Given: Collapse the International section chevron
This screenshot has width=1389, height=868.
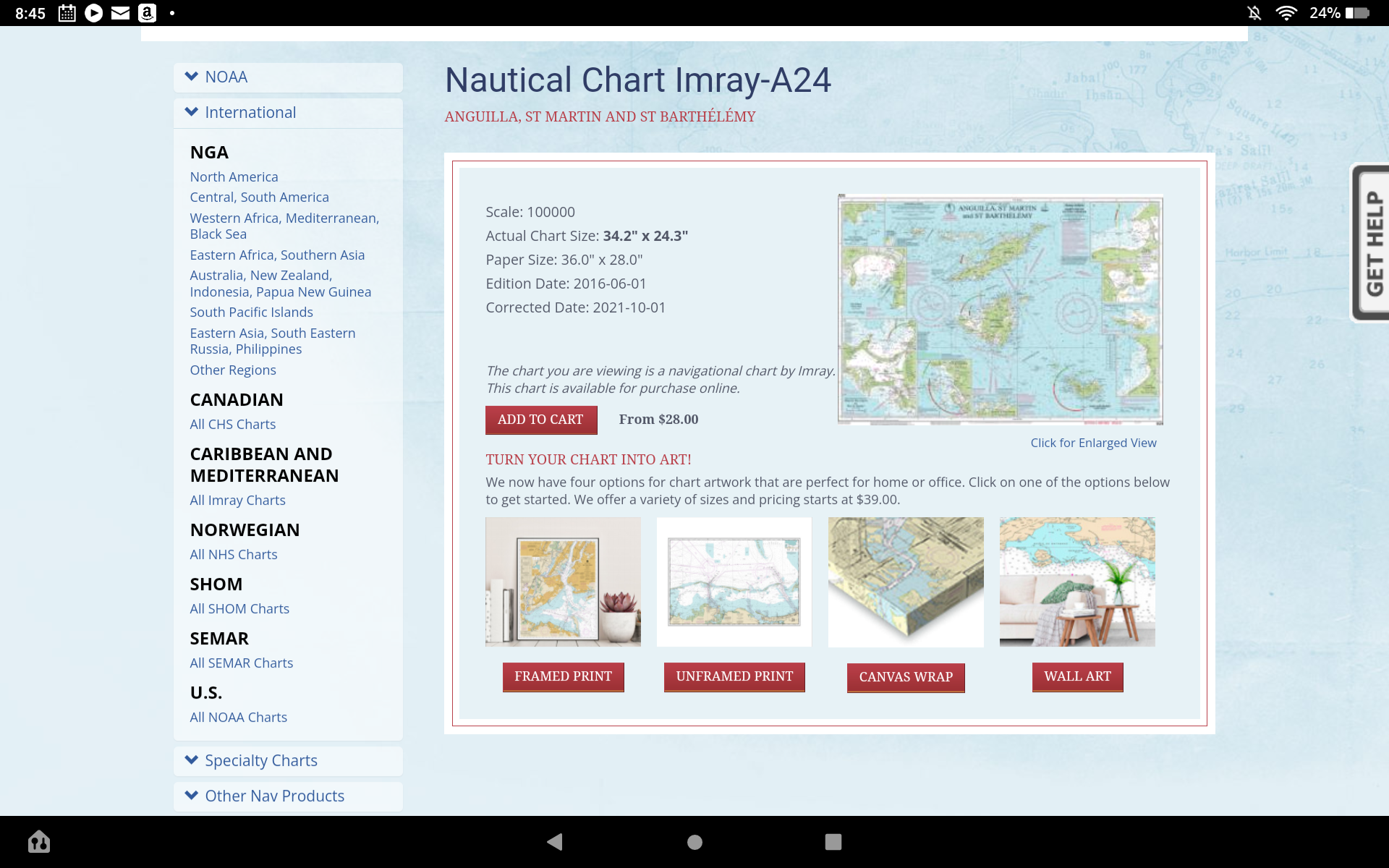Looking at the screenshot, I should pyautogui.click(x=192, y=111).
